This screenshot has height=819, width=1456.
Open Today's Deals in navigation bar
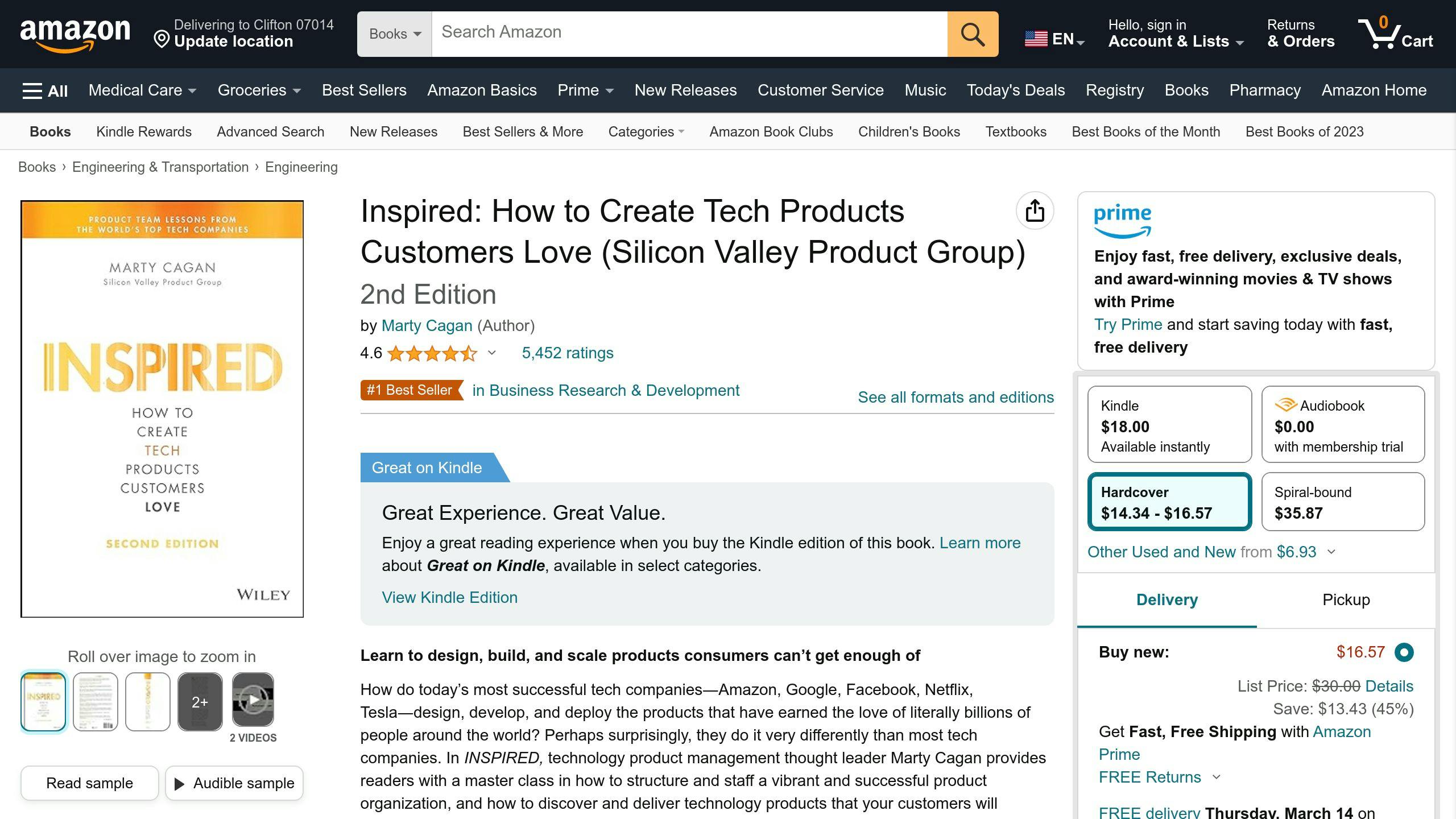1015,90
